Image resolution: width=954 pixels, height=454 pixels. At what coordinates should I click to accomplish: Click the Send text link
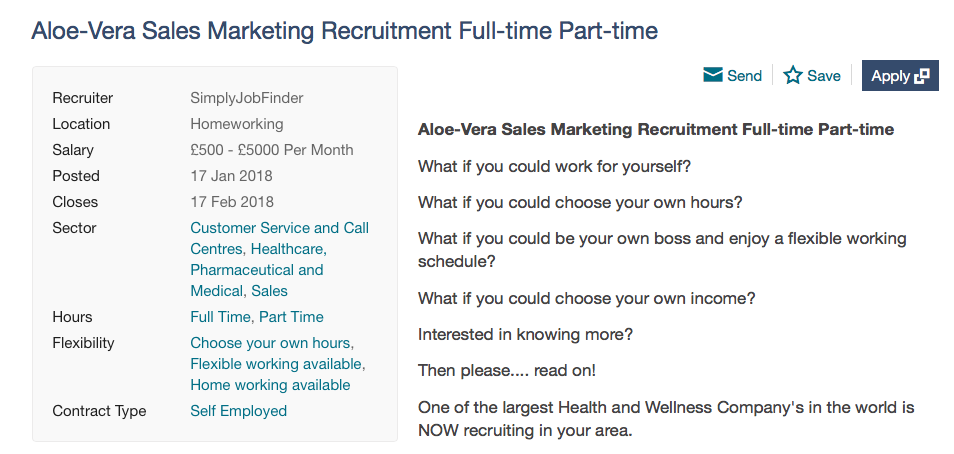[x=744, y=75]
